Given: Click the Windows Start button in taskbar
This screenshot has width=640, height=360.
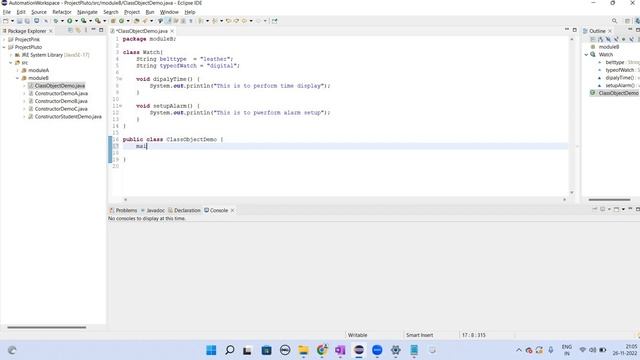Looking at the screenshot, I should tap(211, 350).
